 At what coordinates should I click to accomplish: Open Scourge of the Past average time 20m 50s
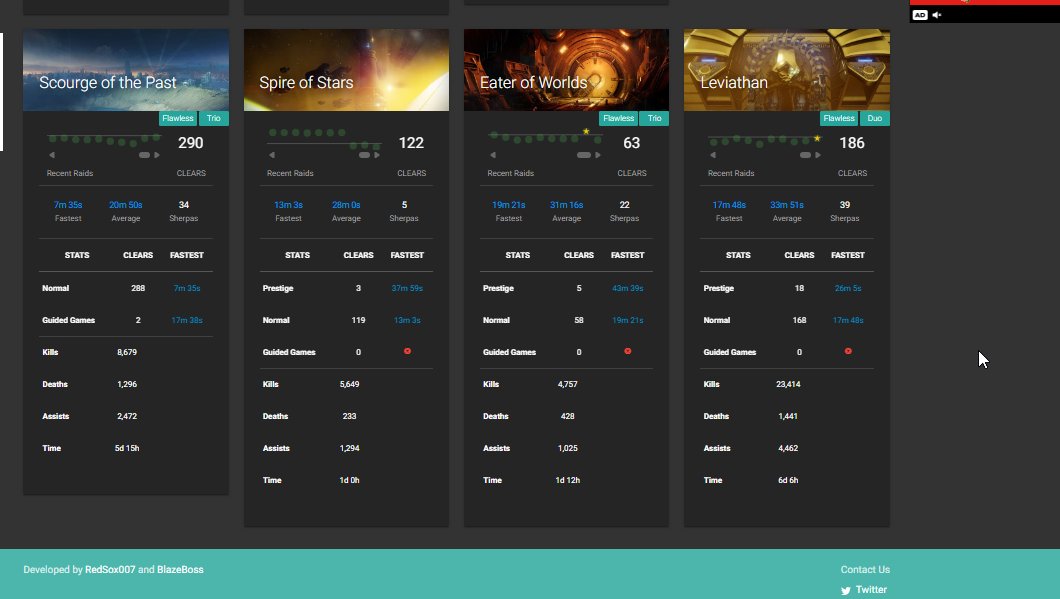click(126, 205)
